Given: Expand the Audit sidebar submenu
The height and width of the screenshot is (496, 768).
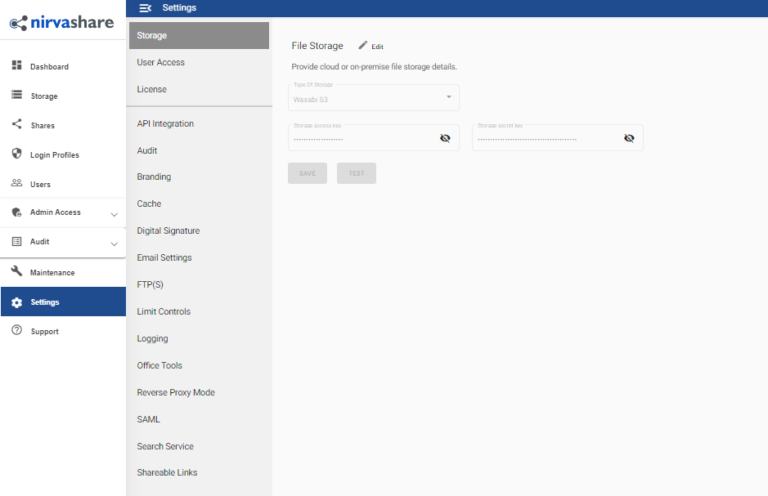Looking at the screenshot, I should point(114,243).
